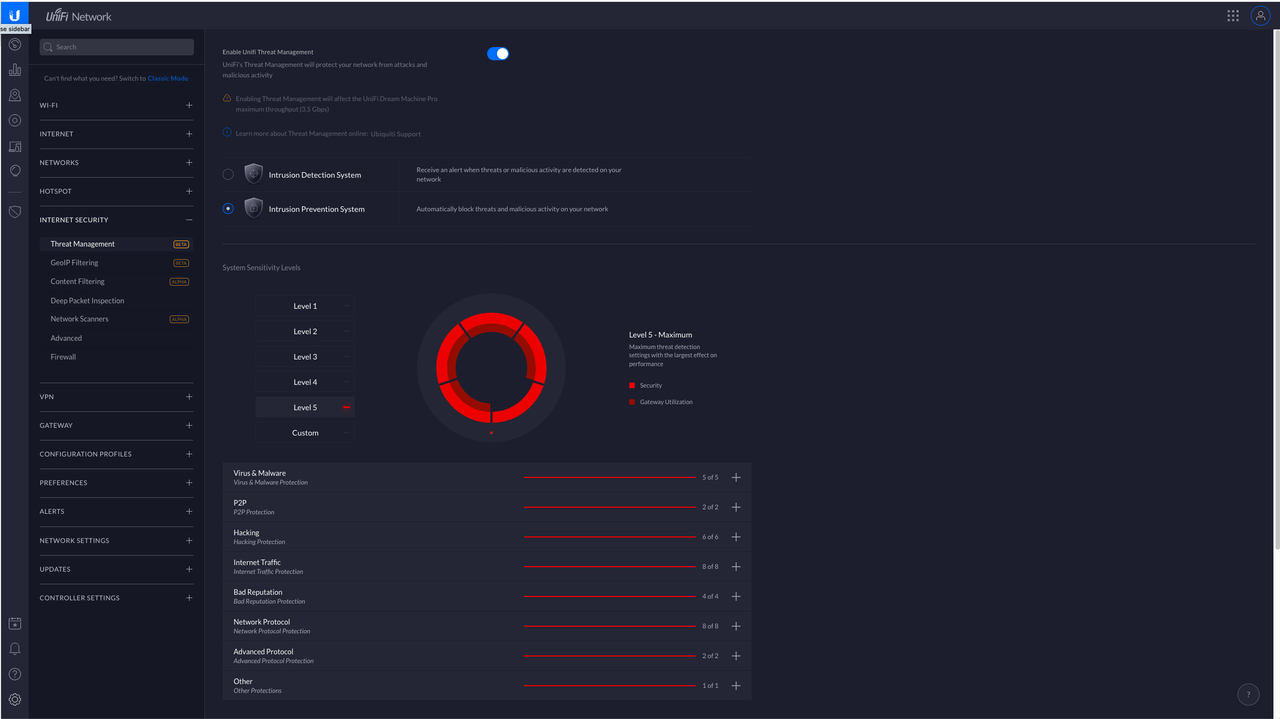Open the apps grid icon
The image size is (1280, 719).
pos(1233,16)
